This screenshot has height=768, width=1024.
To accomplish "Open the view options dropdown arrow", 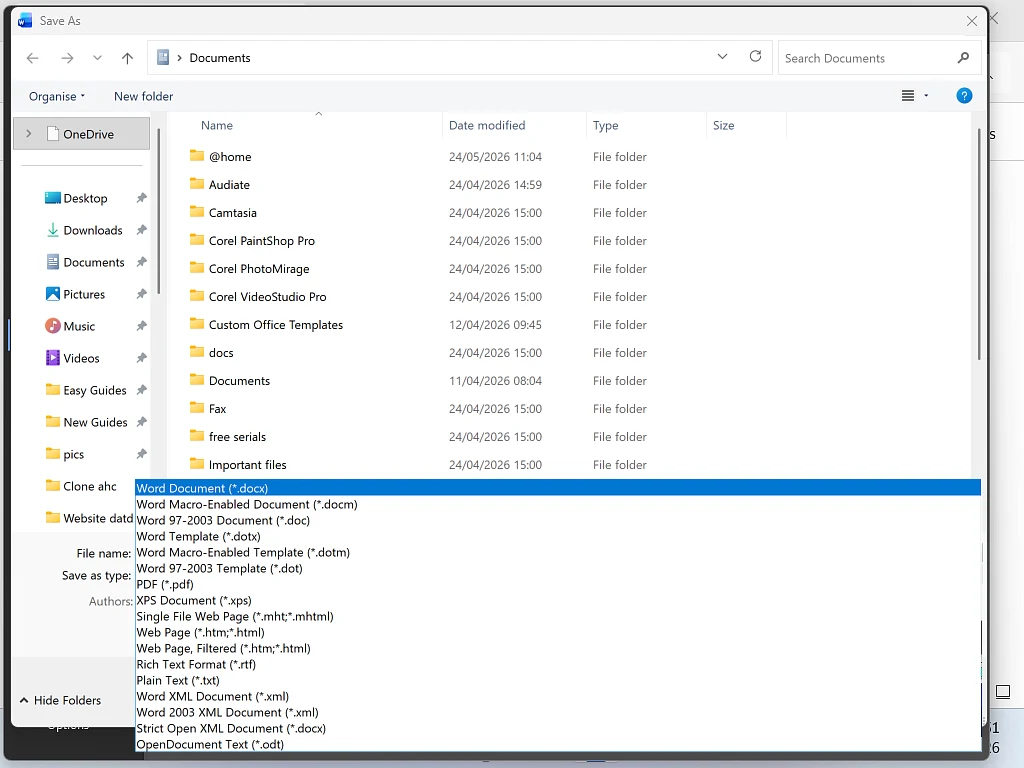I will pyautogui.click(x=926, y=96).
